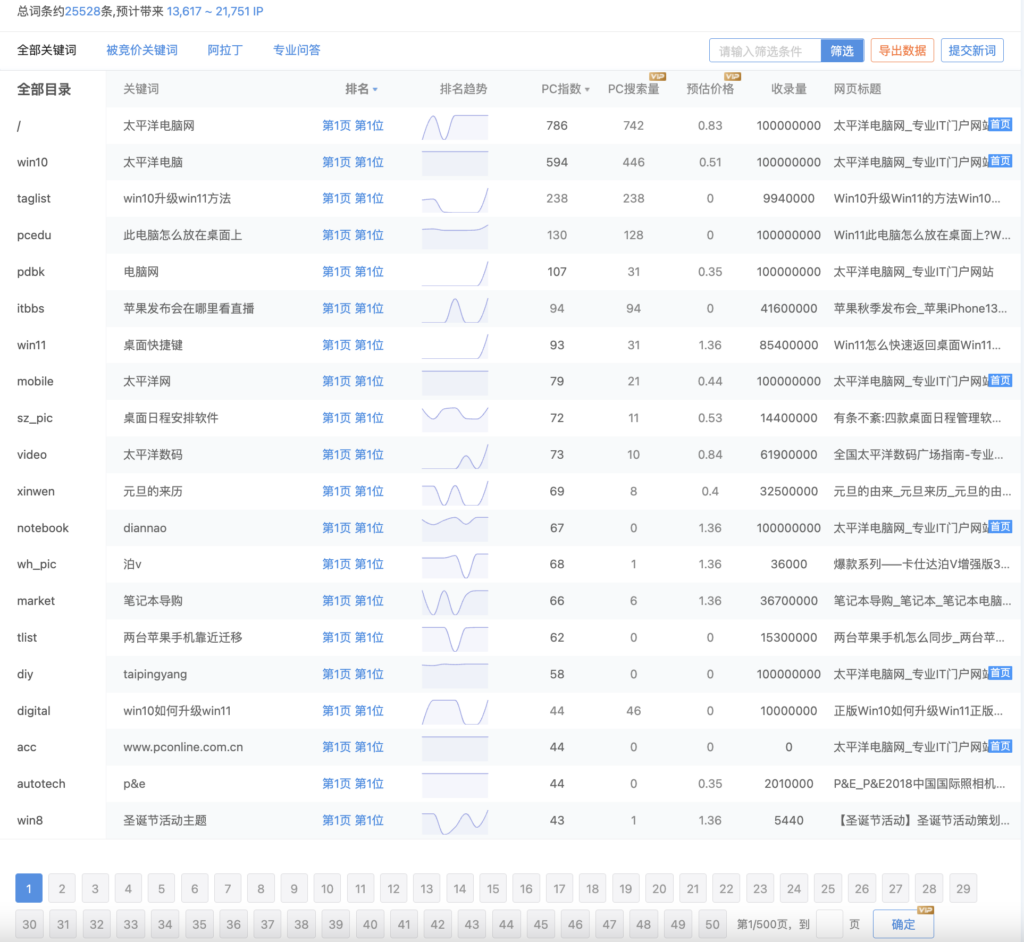
Task: Select the current page 1 button
Action: tap(29, 888)
